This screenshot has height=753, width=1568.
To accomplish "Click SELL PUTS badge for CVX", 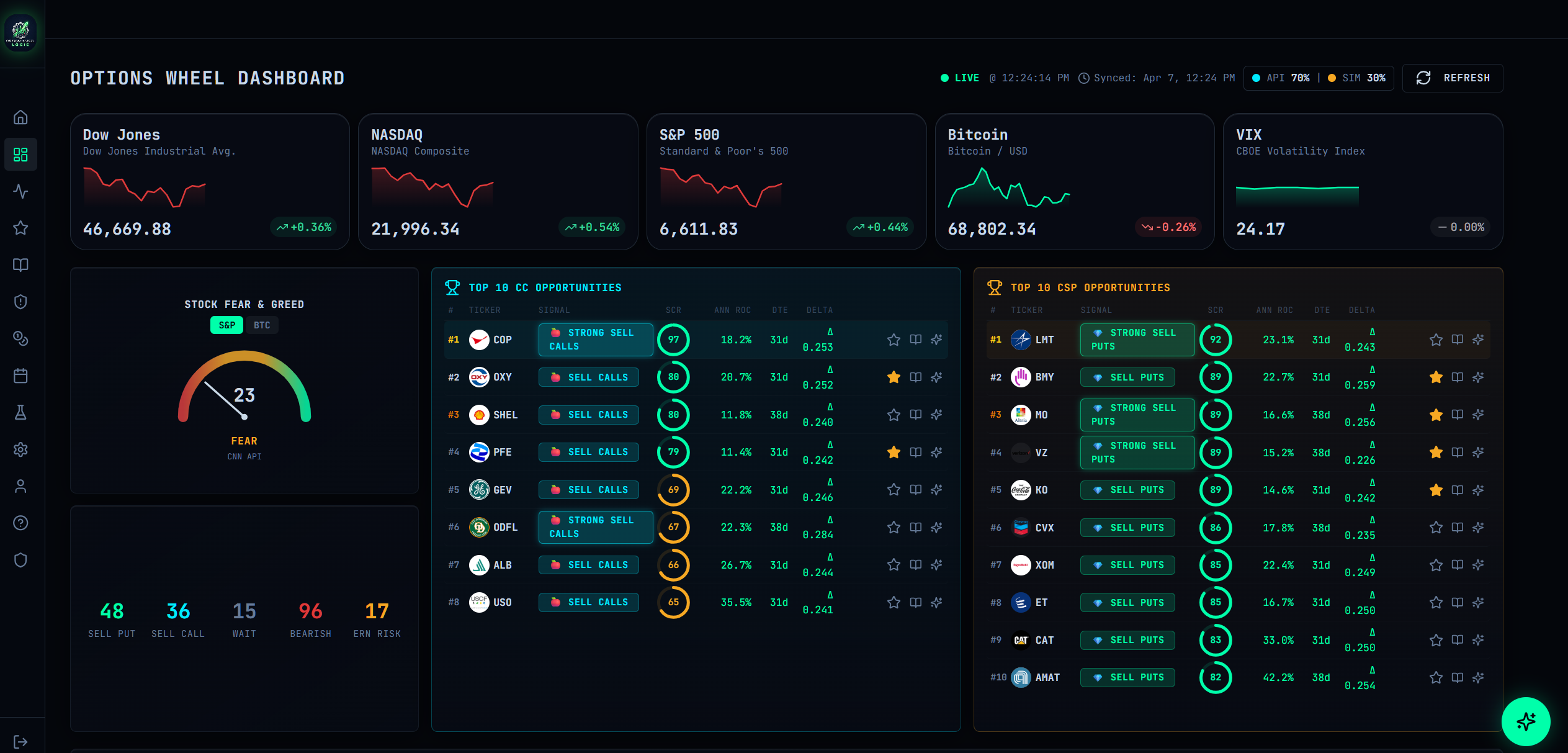I will tap(1127, 528).
